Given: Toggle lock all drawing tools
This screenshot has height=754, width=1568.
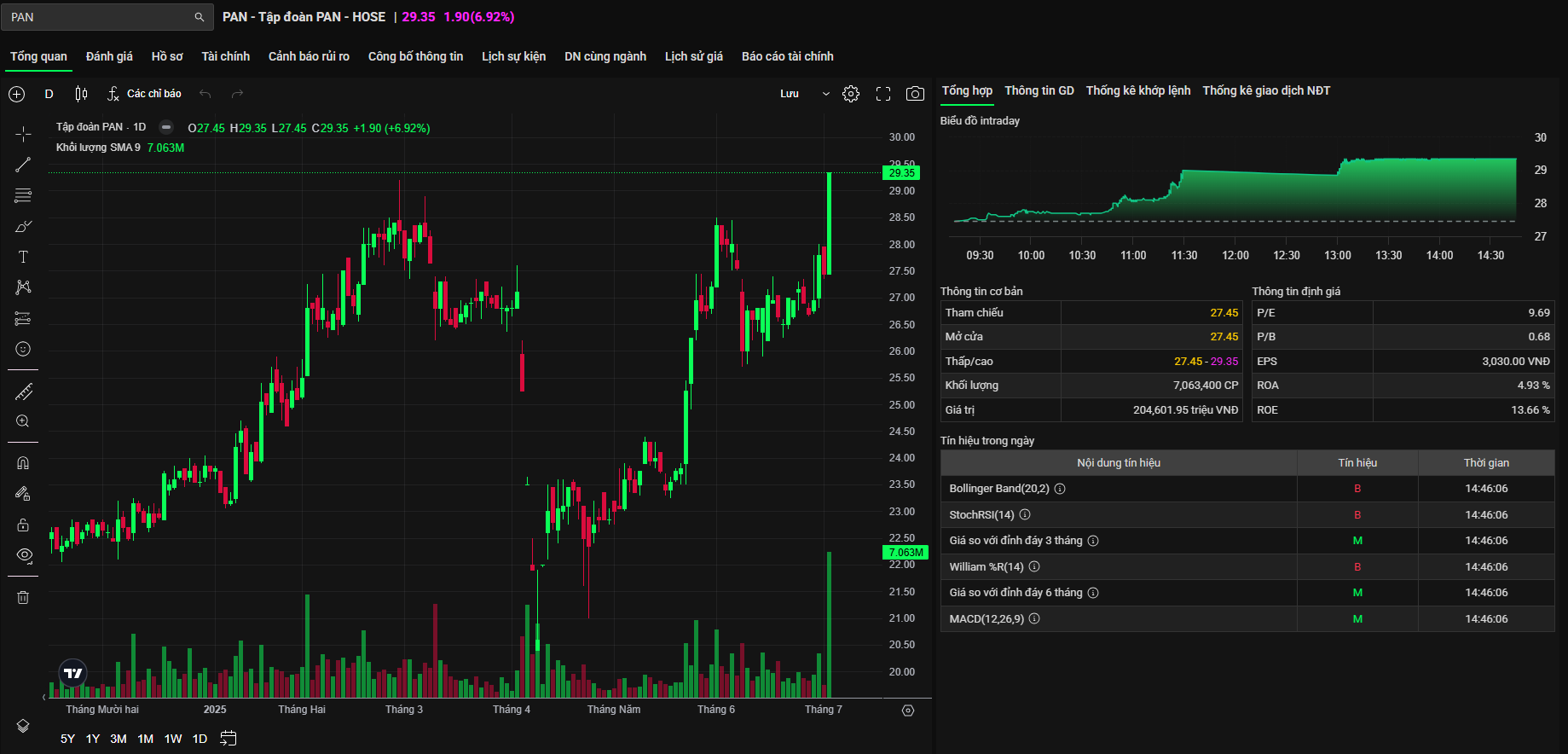Looking at the screenshot, I should click(x=23, y=525).
